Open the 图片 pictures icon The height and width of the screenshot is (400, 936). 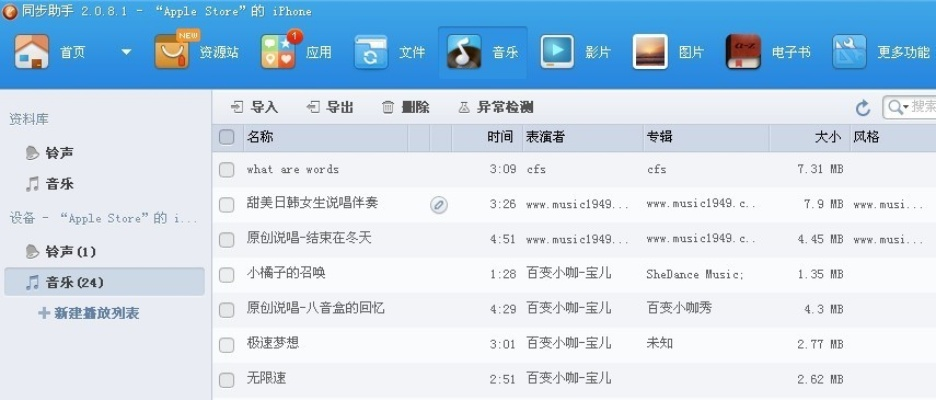point(650,52)
